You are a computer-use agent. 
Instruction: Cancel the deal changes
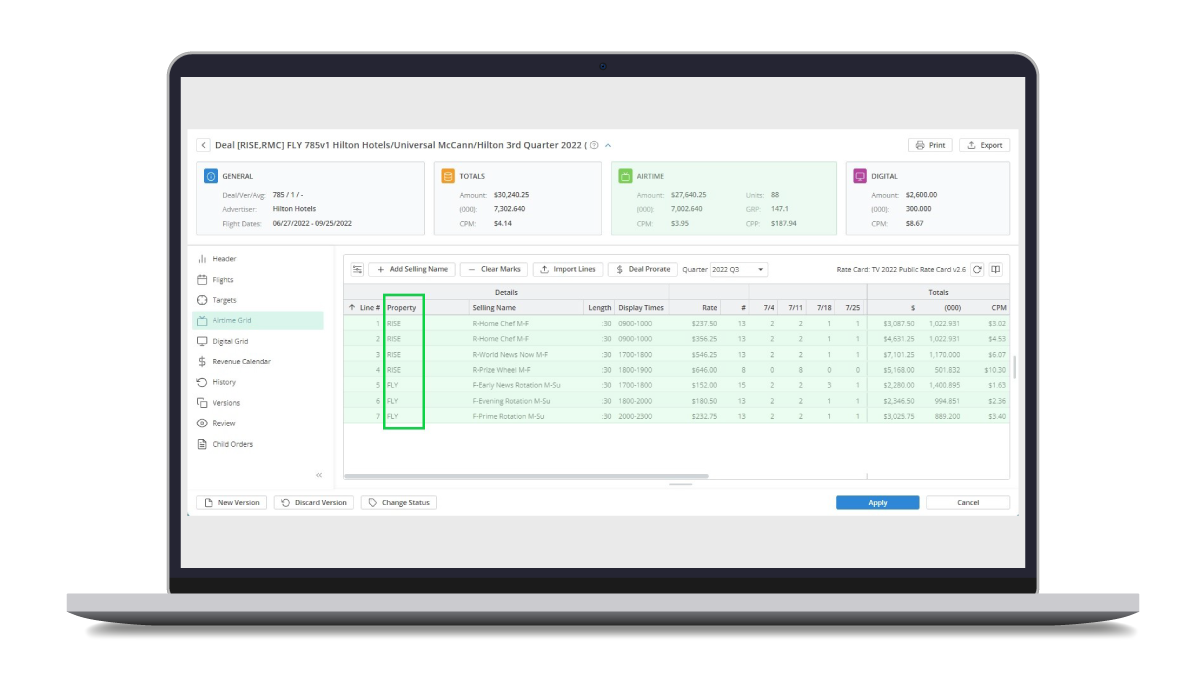pos(968,502)
